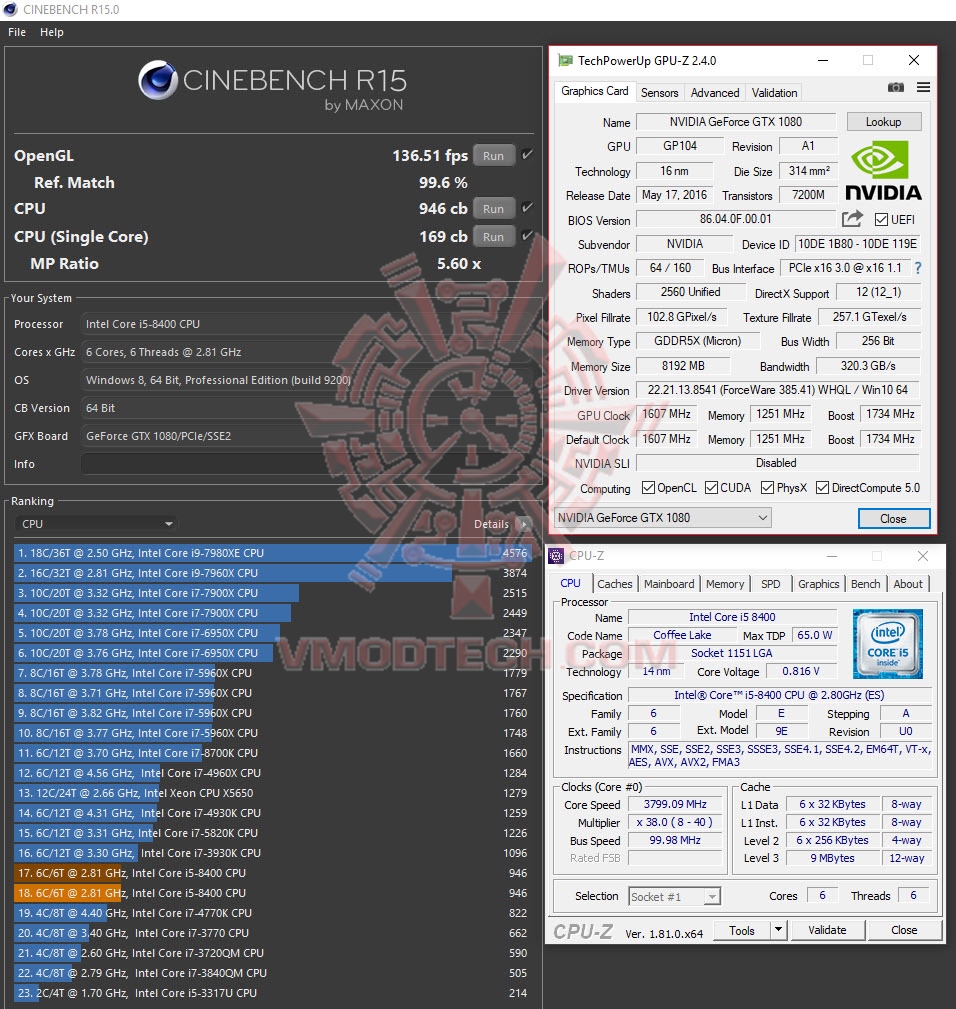Click the Intel Core i5 badge in CPU-Z
The height and width of the screenshot is (1009, 956).
pyautogui.click(x=887, y=643)
